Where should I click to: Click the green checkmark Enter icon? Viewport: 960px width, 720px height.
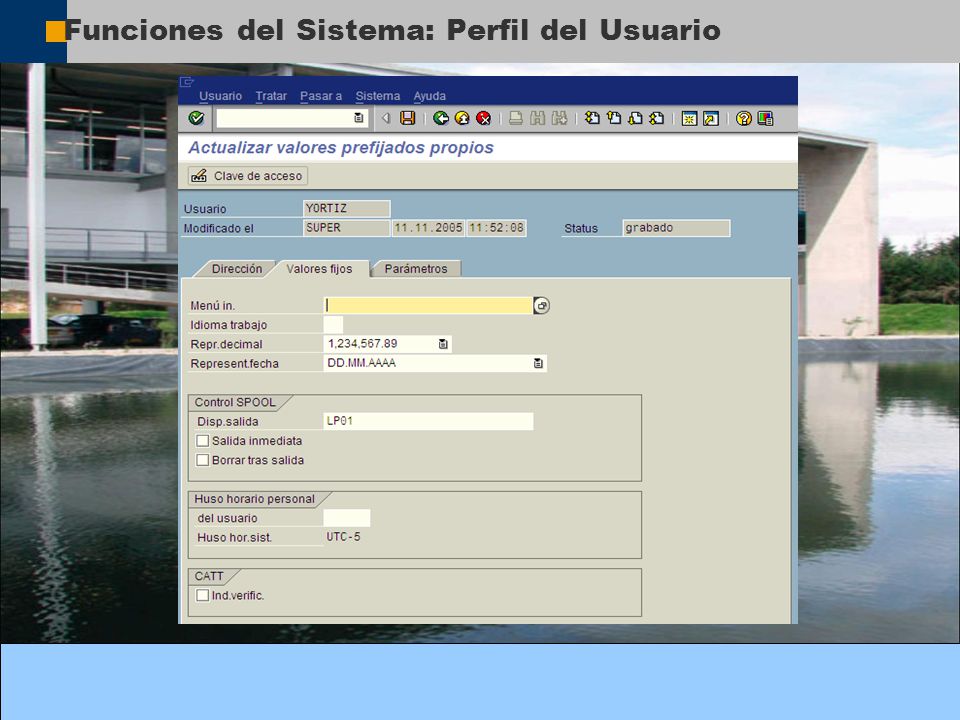point(196,118)
